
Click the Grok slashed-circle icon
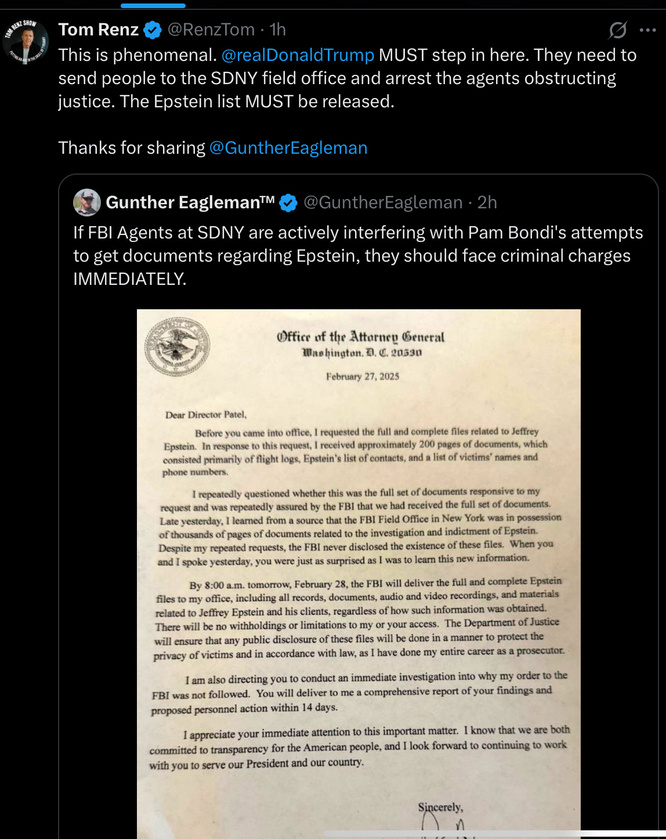pos(617,28)
